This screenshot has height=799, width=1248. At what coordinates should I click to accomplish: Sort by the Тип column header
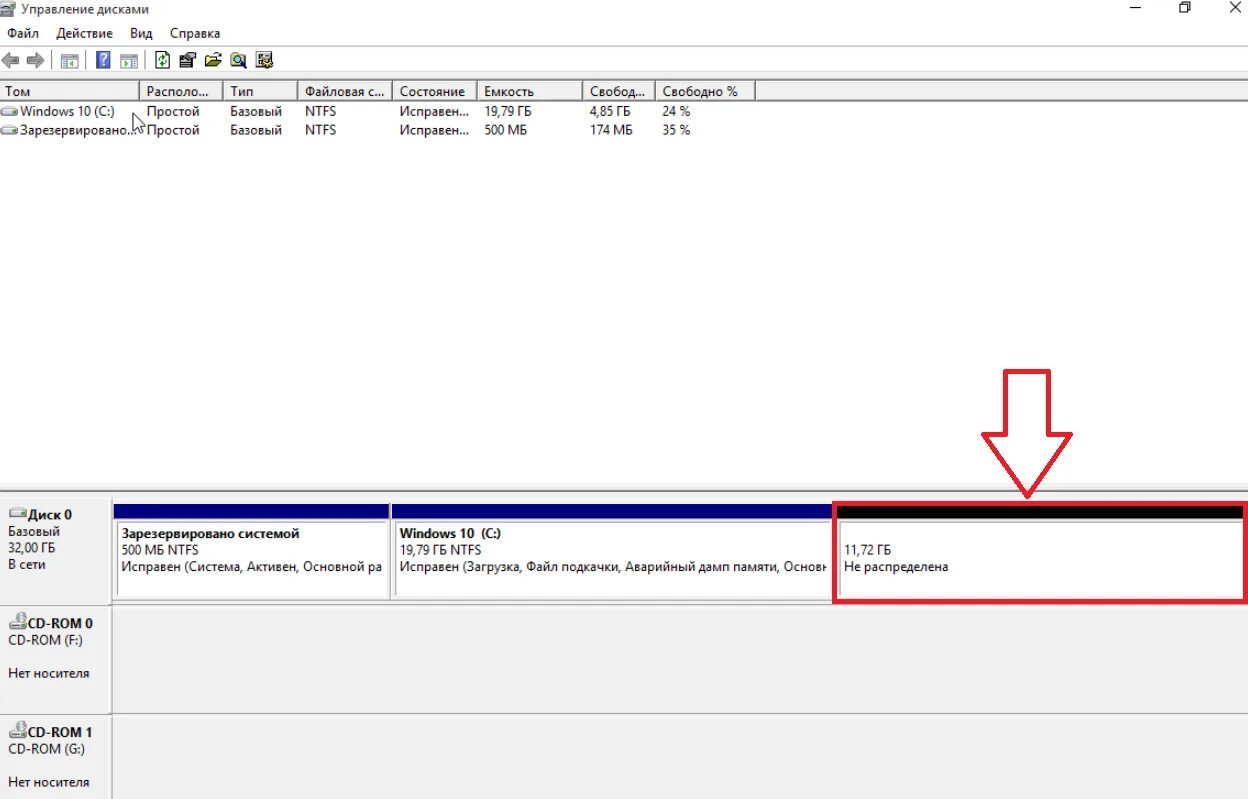pos(260,91)
